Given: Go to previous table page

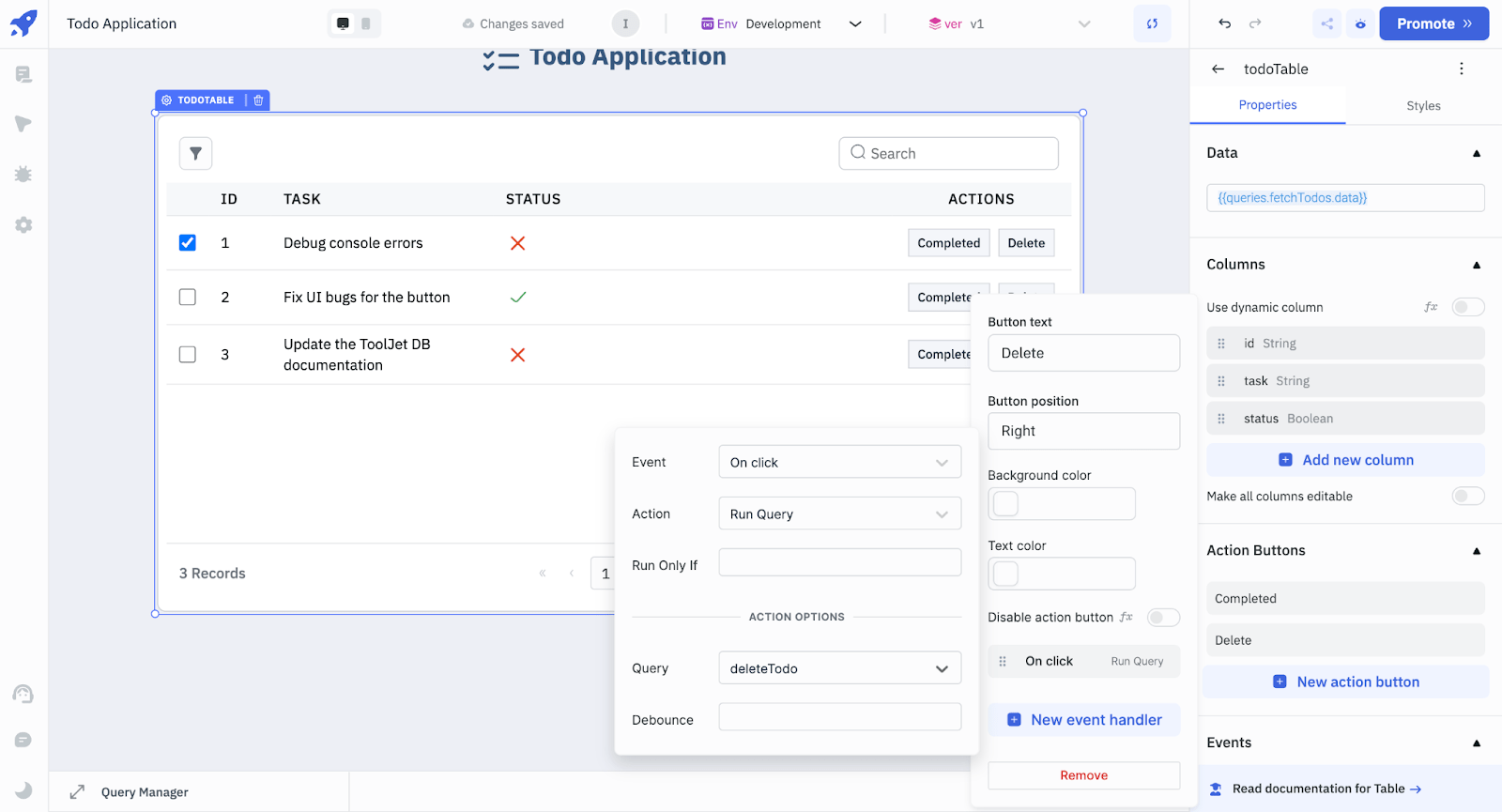Looking at the screenshot, I should tap(571, 573).
